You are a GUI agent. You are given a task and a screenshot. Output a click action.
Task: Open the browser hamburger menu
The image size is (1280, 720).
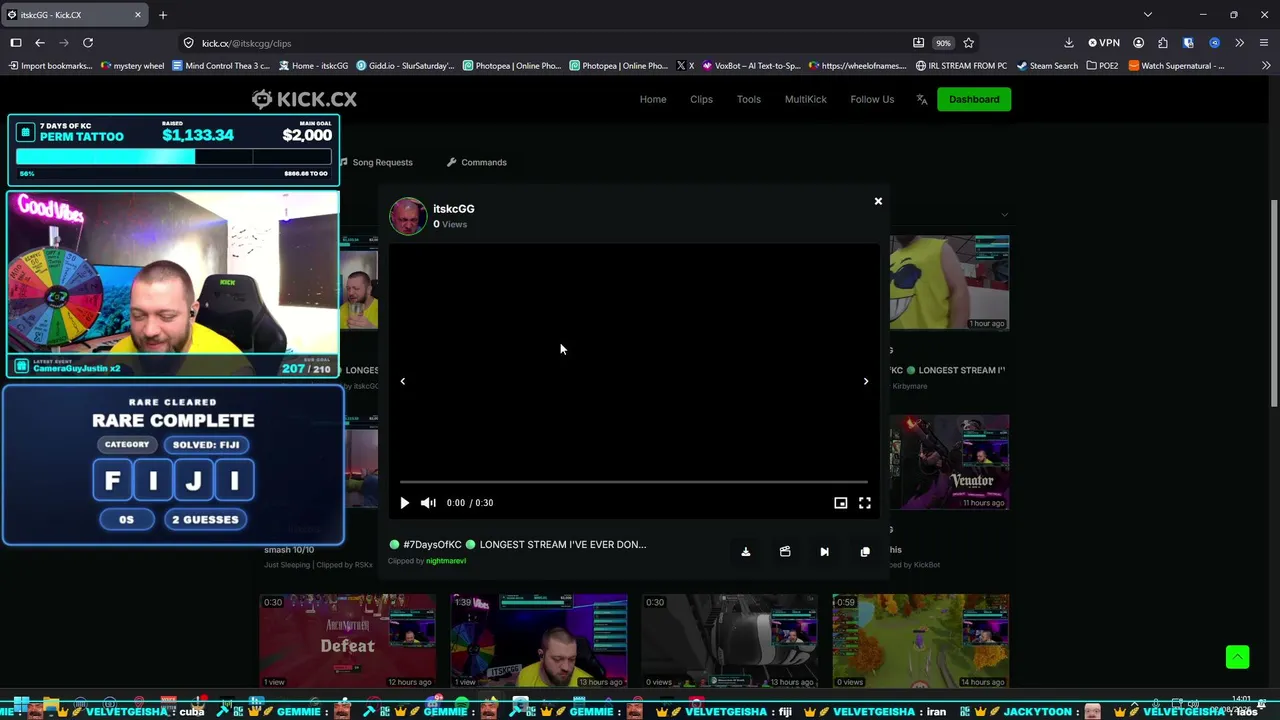[x=1264, y=43]
